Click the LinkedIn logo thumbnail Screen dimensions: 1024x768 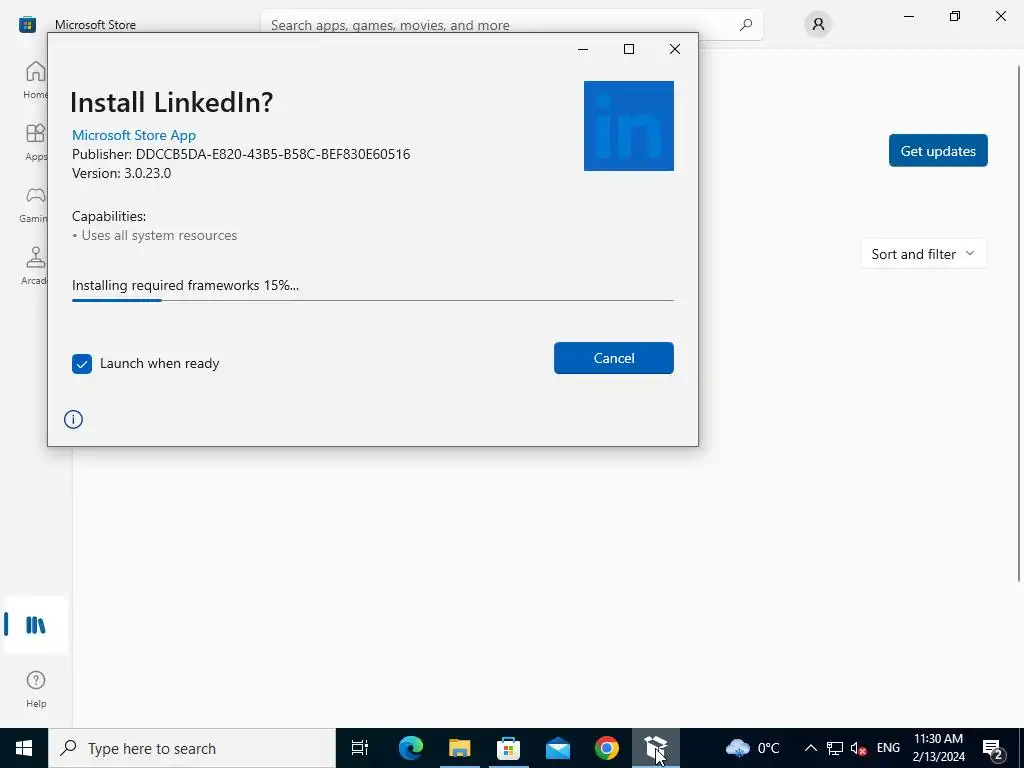[x=628, y=125]
